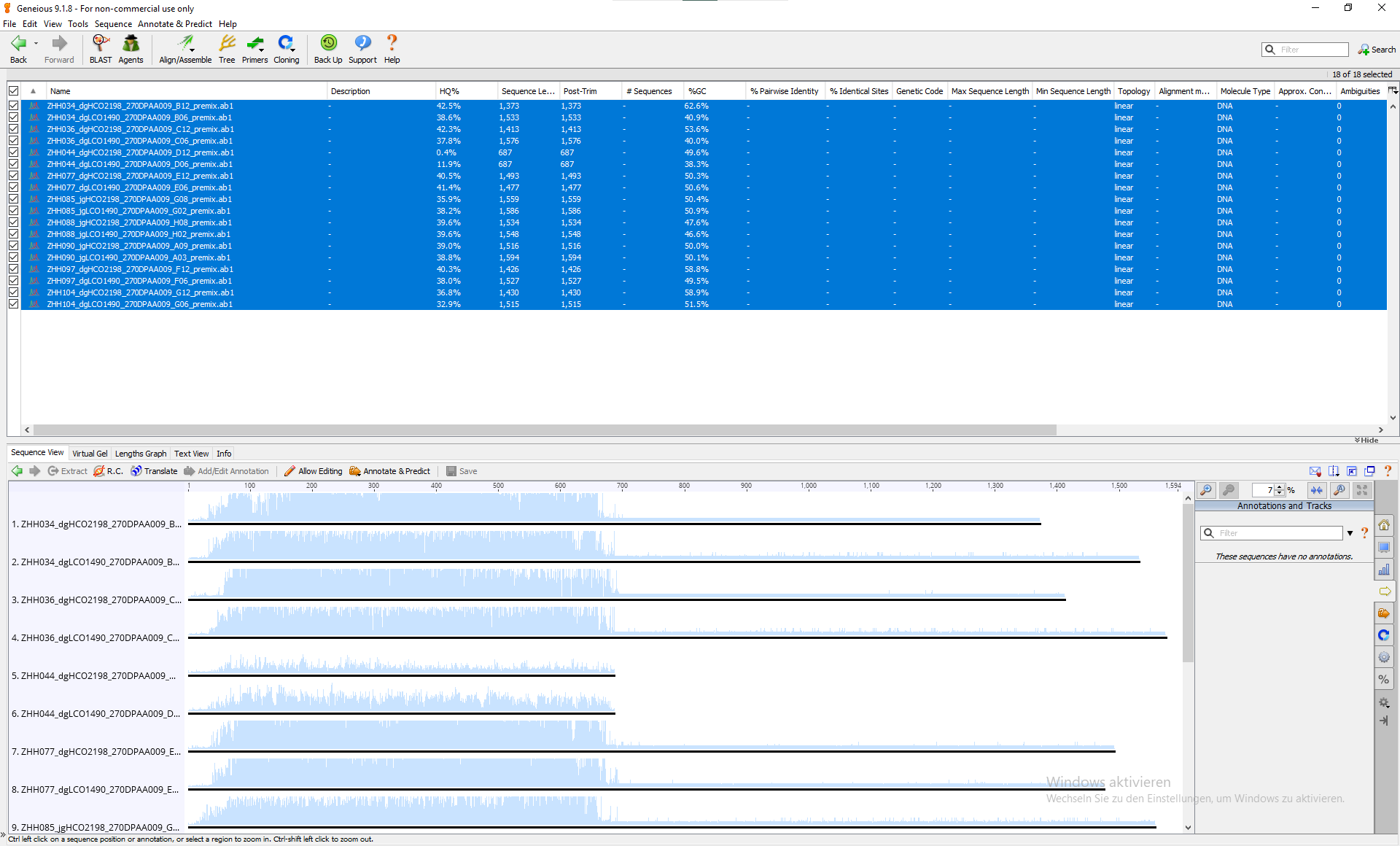Image resolution: width=1400 pixels, height=846 pixels.
Task: Click the Translate toolbar button
Action: tap(154, 471)
